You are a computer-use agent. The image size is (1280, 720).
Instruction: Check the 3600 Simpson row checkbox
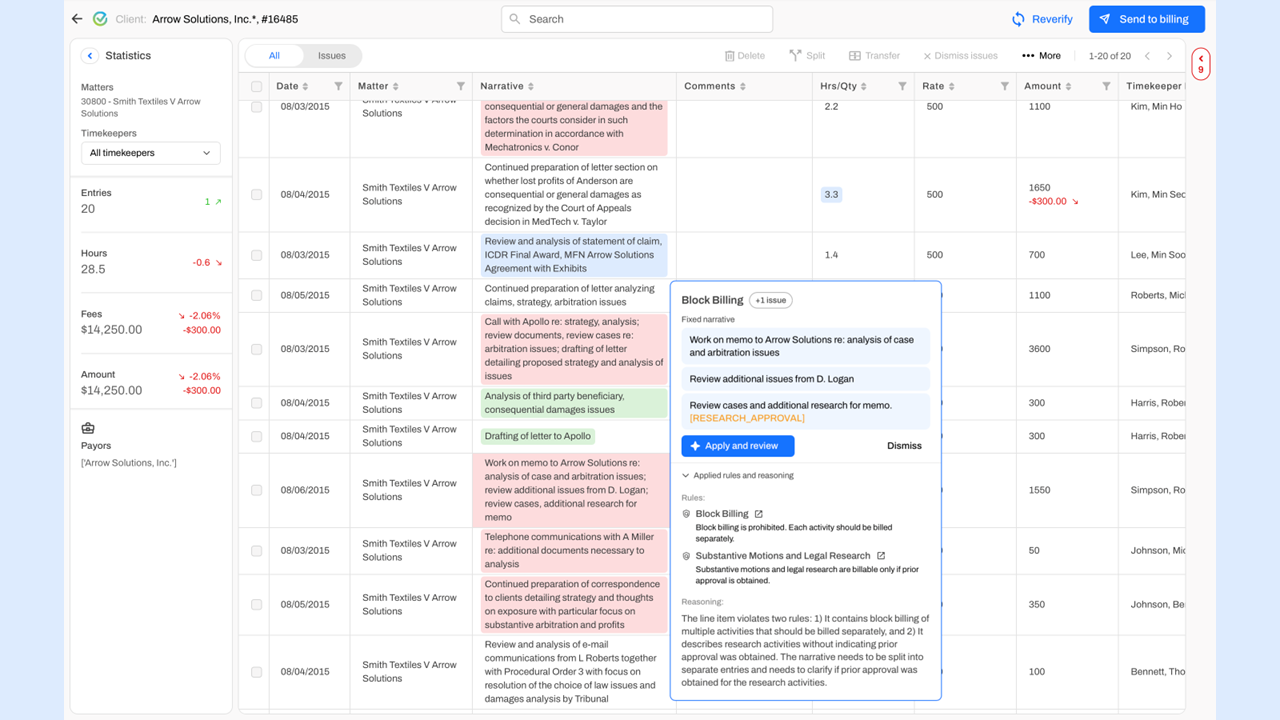(257, 349)
